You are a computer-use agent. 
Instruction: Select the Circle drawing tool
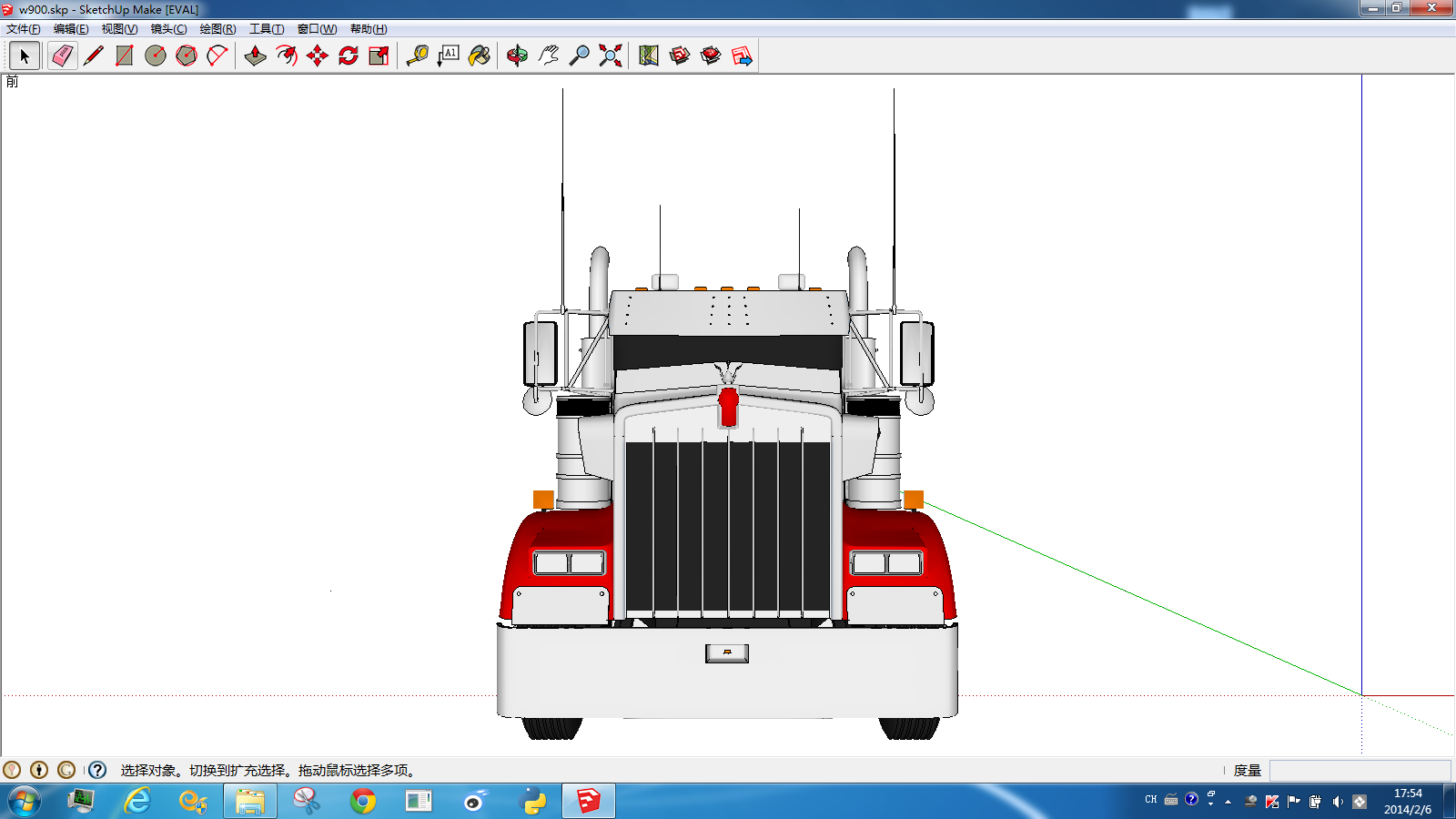coord(156,56)
